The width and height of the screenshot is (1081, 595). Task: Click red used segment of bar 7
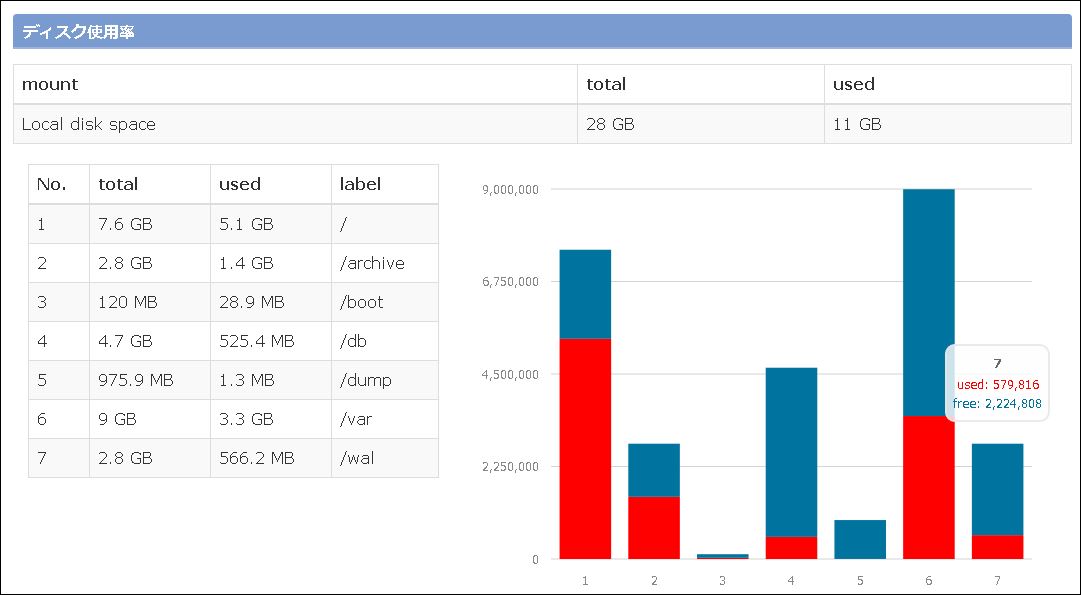998,547
